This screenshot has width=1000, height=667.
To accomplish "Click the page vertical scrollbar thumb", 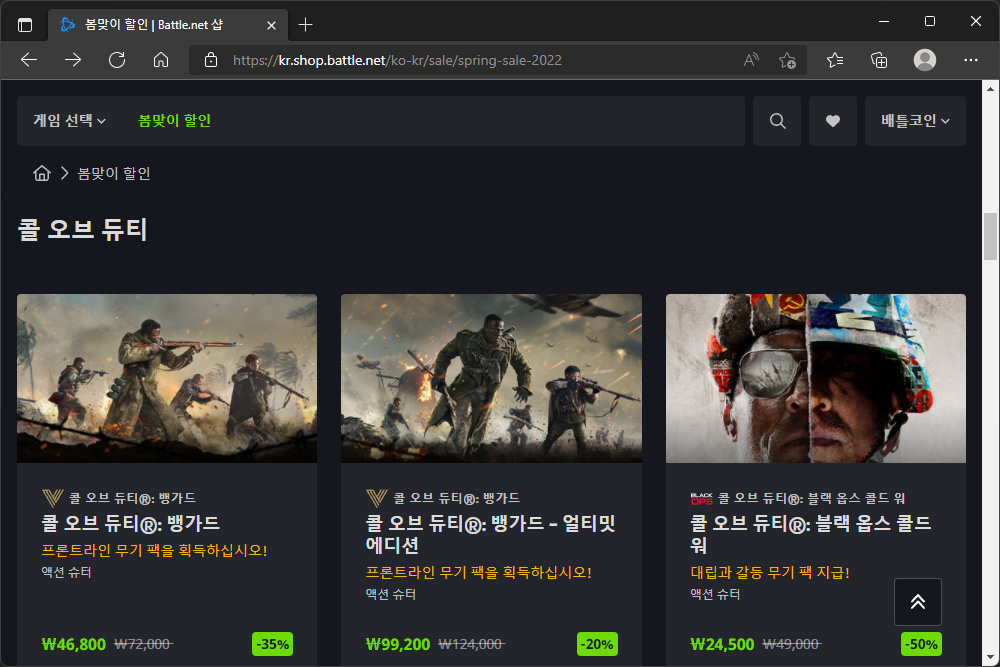I will click(x=990, y=237).
